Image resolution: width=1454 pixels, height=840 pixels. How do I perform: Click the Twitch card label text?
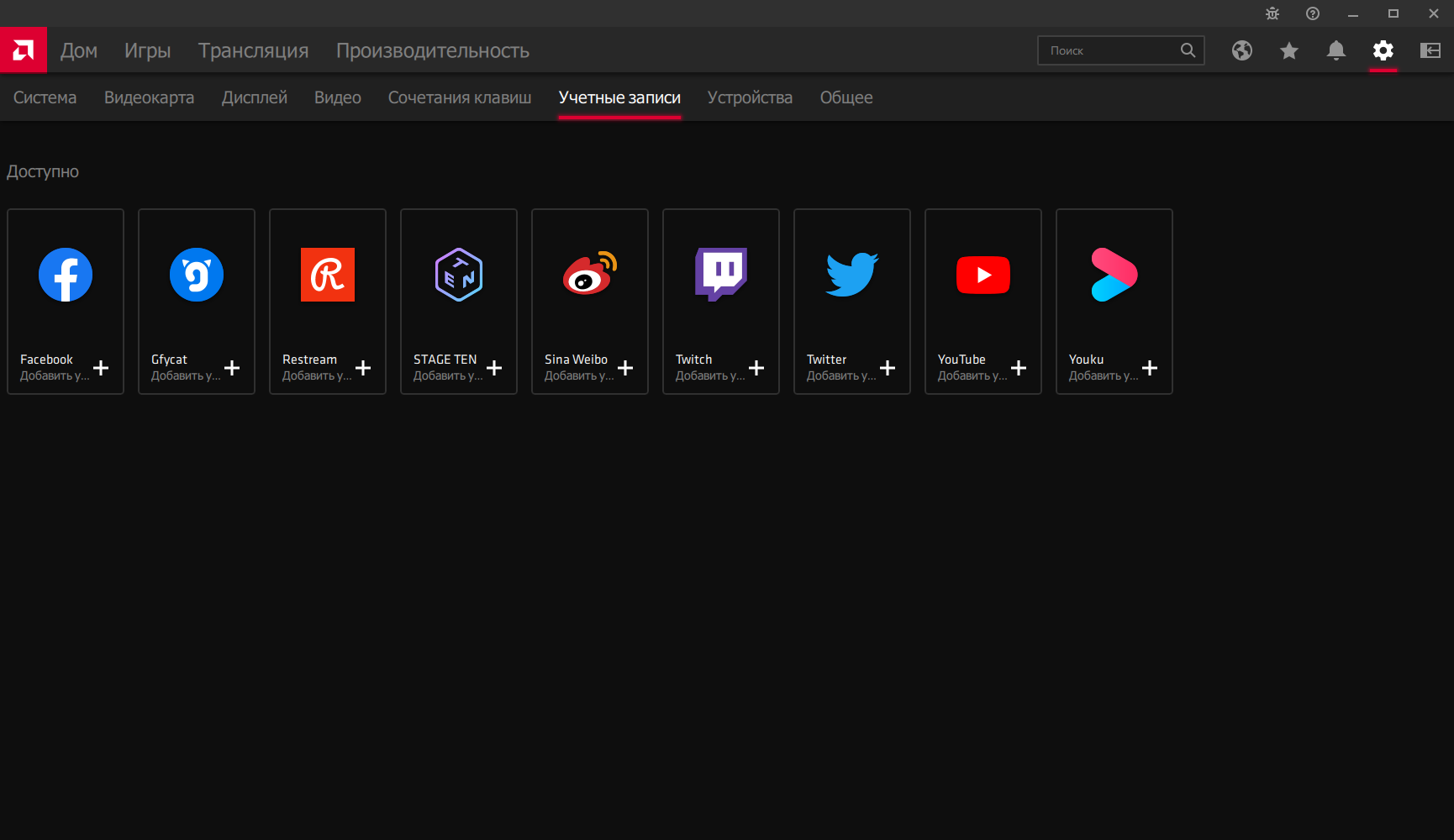(x=693, y=360)
